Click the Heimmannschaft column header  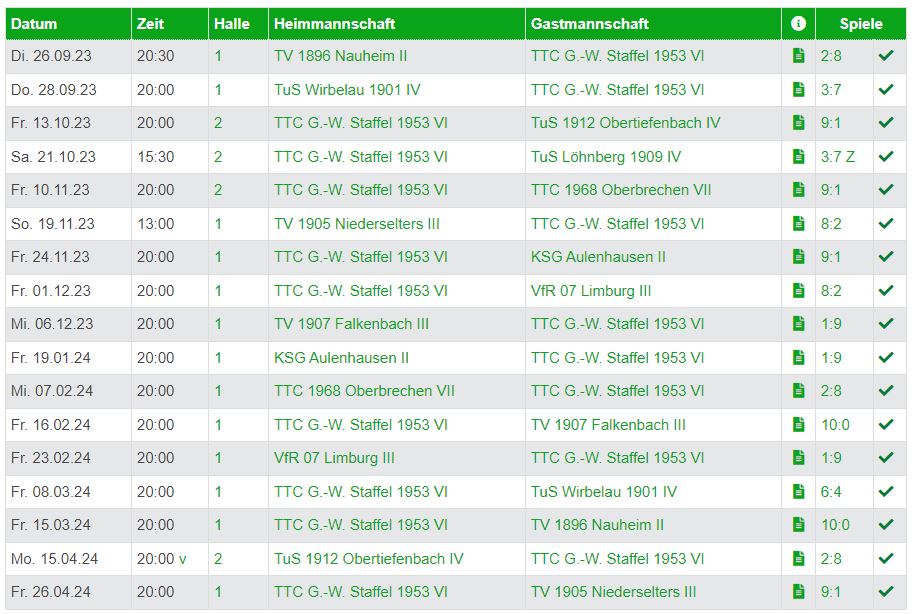click(335, 24)
